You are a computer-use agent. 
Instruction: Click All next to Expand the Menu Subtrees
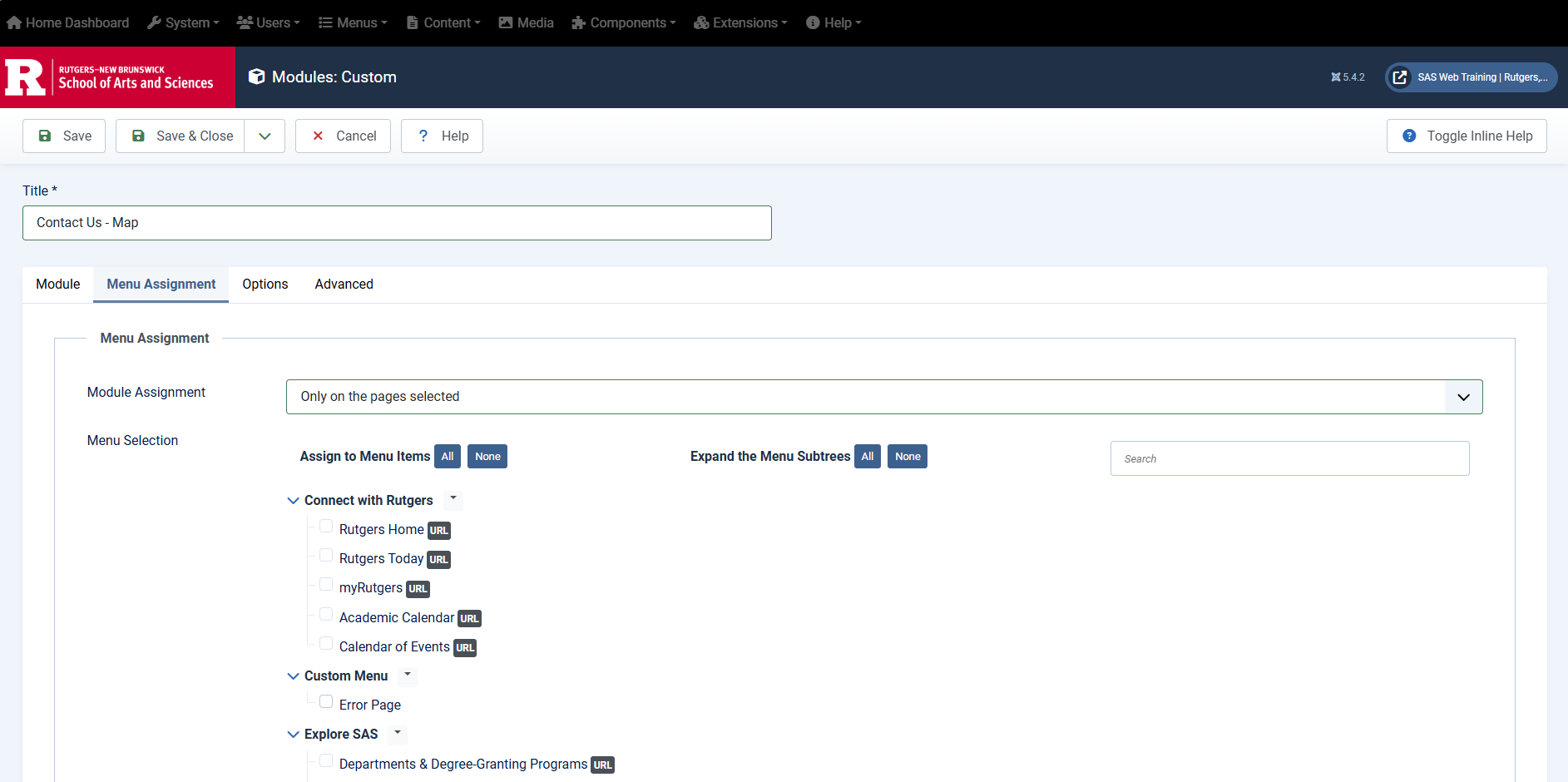(868, 457)
